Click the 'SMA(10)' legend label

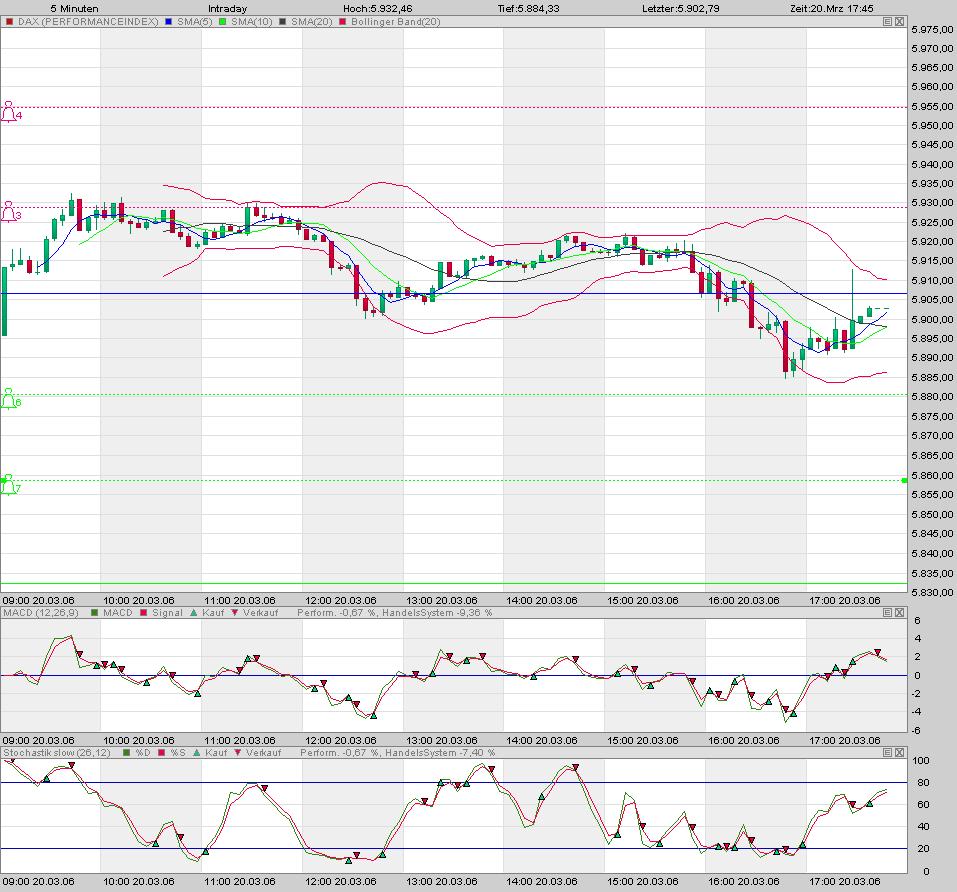tap(251, 22)
